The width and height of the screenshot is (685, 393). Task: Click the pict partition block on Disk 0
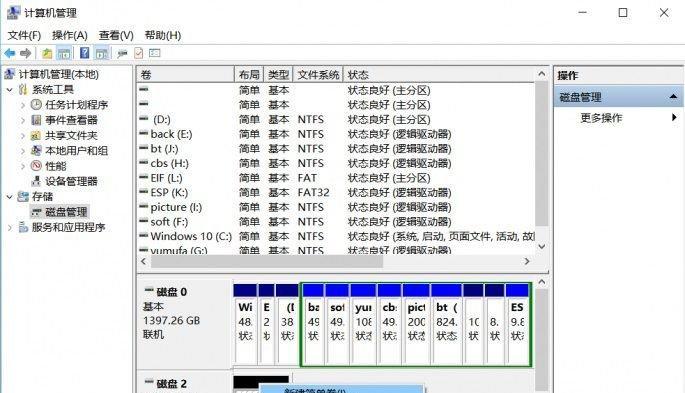click(416, 324)
